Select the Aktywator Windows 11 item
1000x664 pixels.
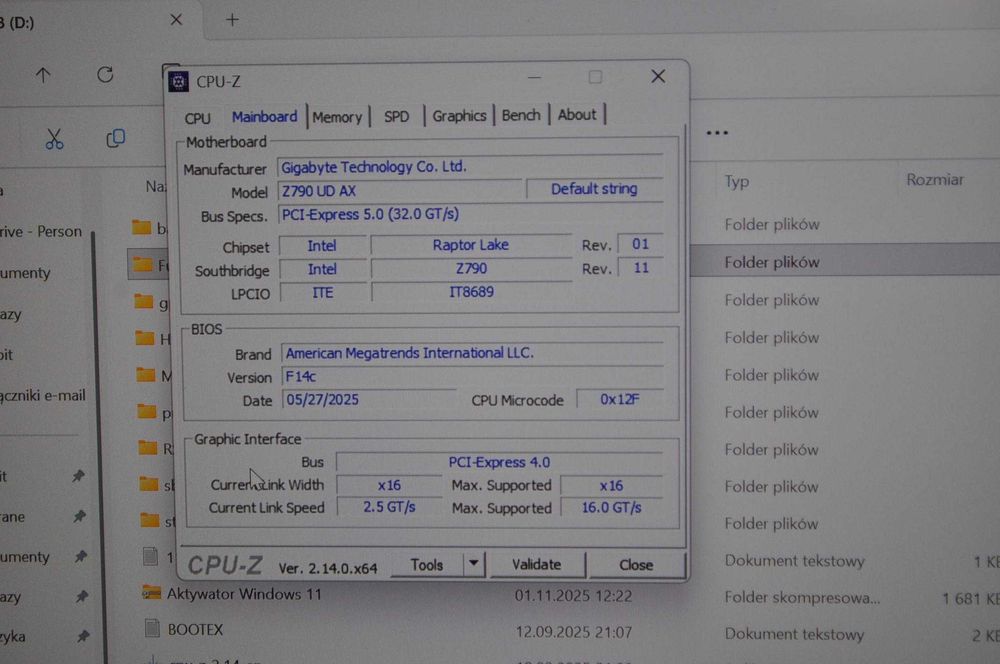point(244,594)
